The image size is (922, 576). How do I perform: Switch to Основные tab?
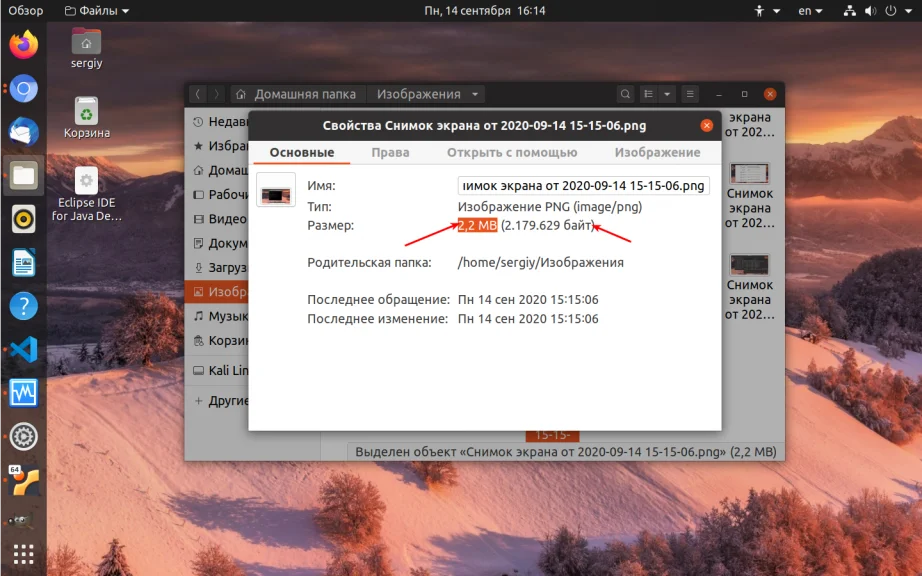click(x=302, y=152)
